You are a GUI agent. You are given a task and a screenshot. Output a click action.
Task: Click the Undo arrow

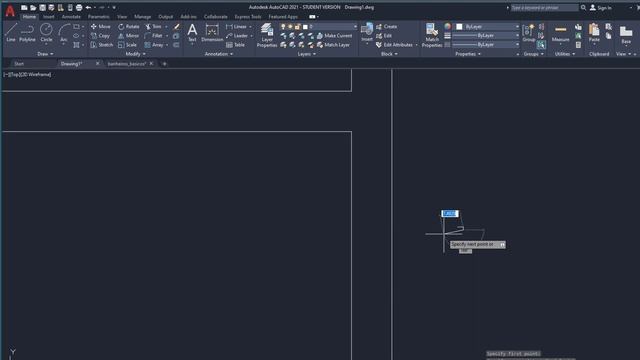(88, 7)
